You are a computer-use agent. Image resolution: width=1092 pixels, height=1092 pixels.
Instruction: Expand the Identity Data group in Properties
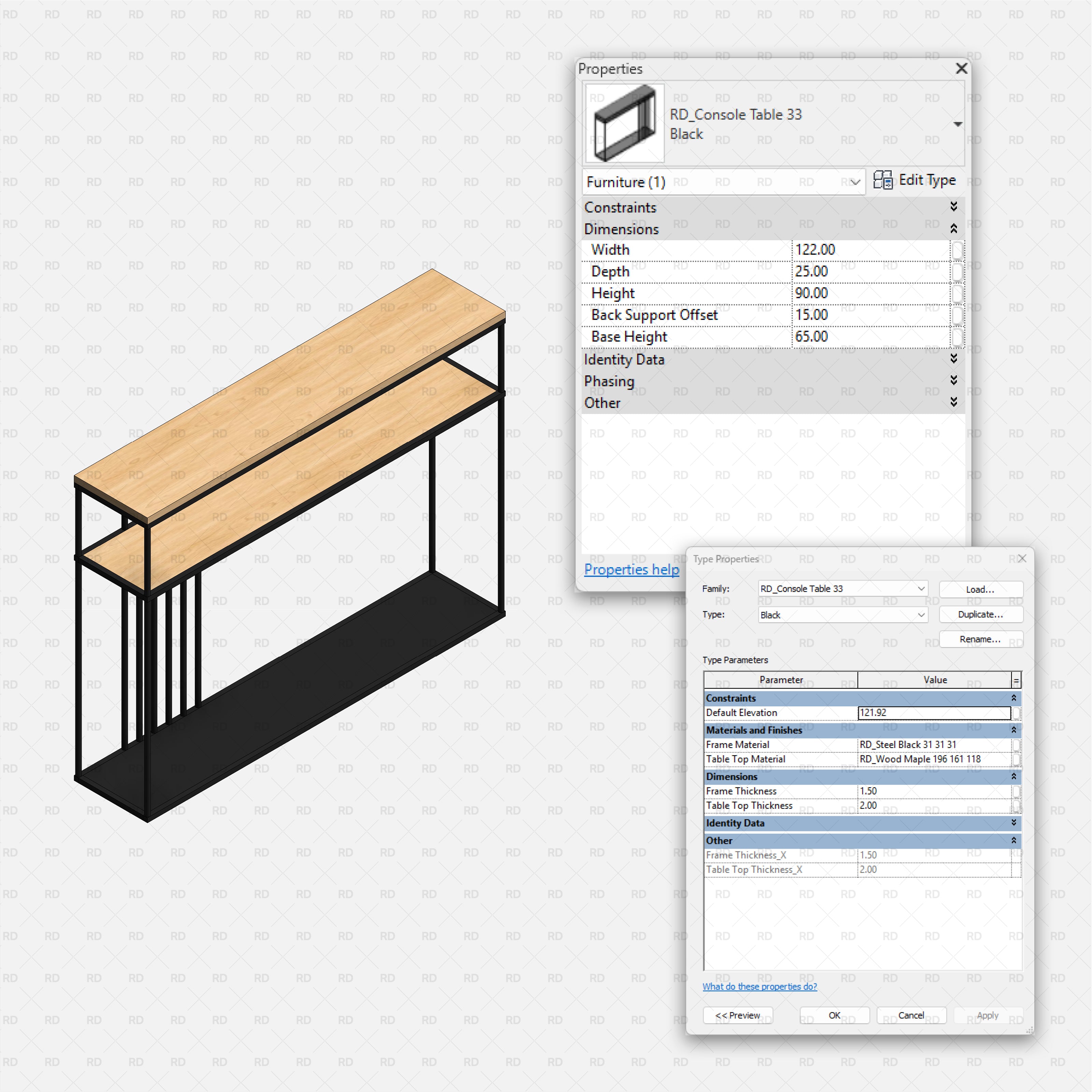953,359
